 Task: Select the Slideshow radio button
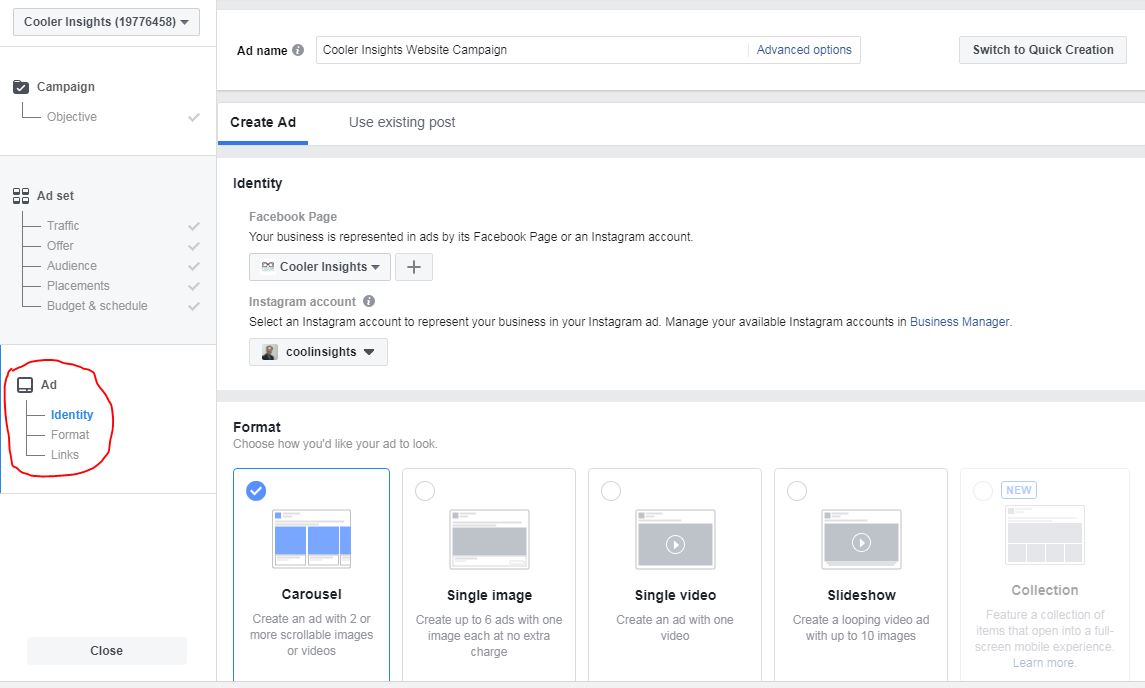797,491
